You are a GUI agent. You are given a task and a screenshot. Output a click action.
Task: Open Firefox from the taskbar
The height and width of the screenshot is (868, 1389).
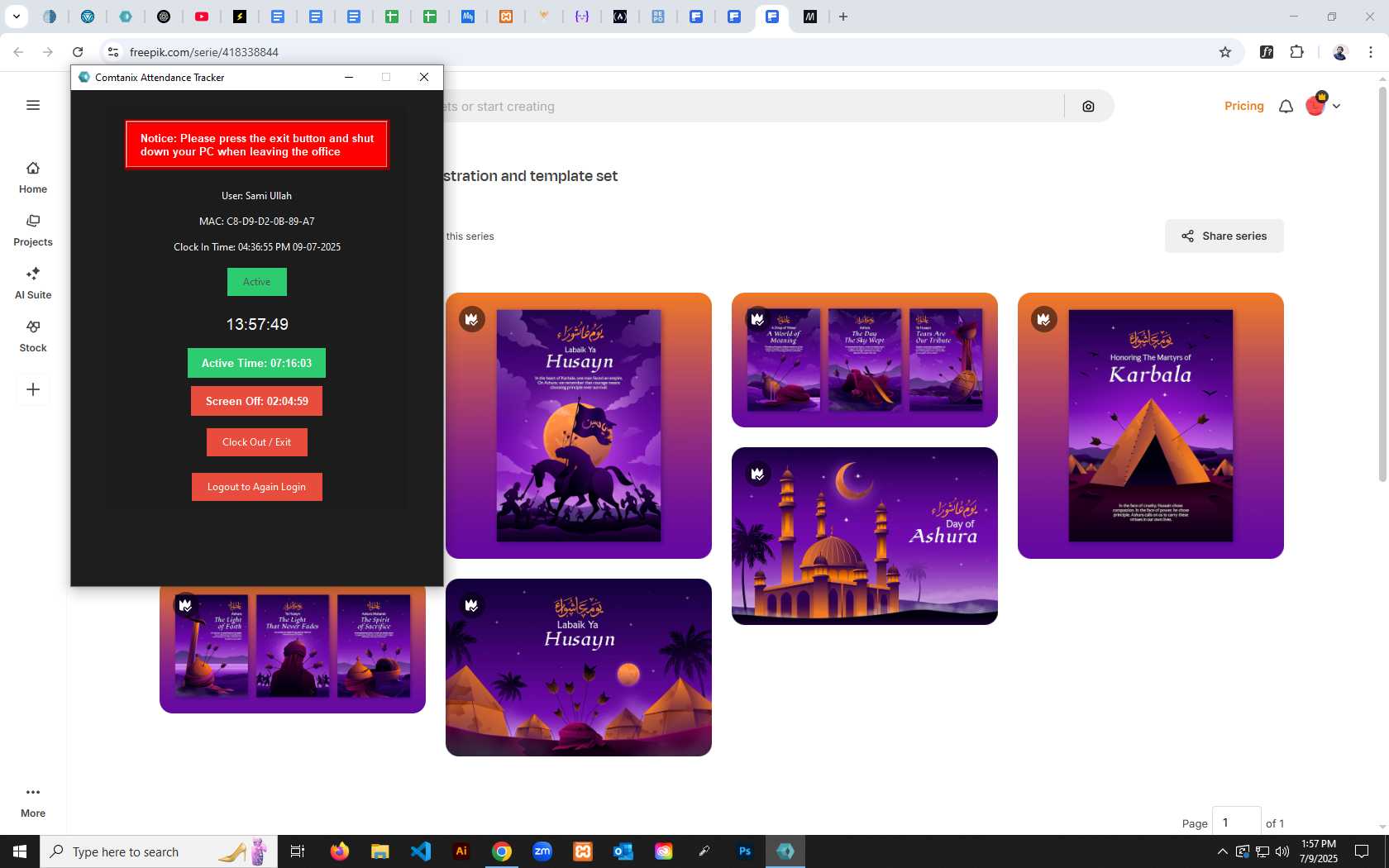point(340,851)
